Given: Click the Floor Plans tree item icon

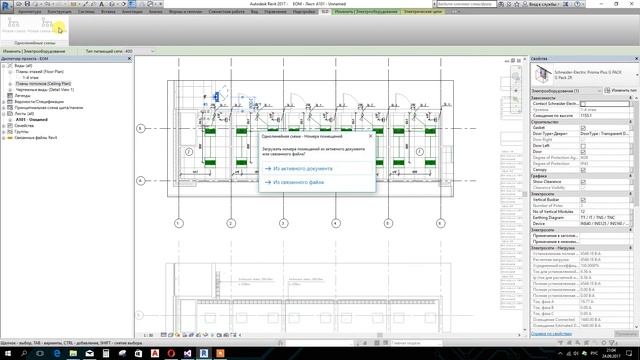Looking at the screenshot, I should point(10,72).
